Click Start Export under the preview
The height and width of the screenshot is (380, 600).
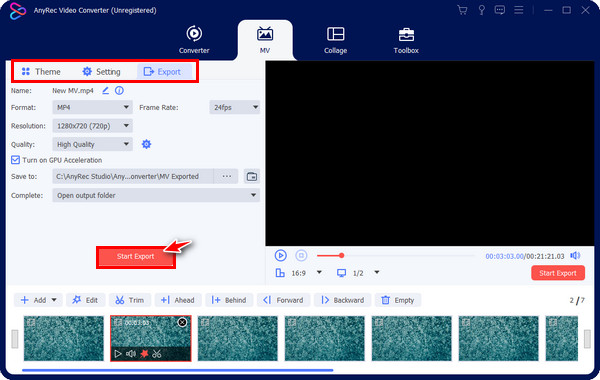[x=558, y=273]
